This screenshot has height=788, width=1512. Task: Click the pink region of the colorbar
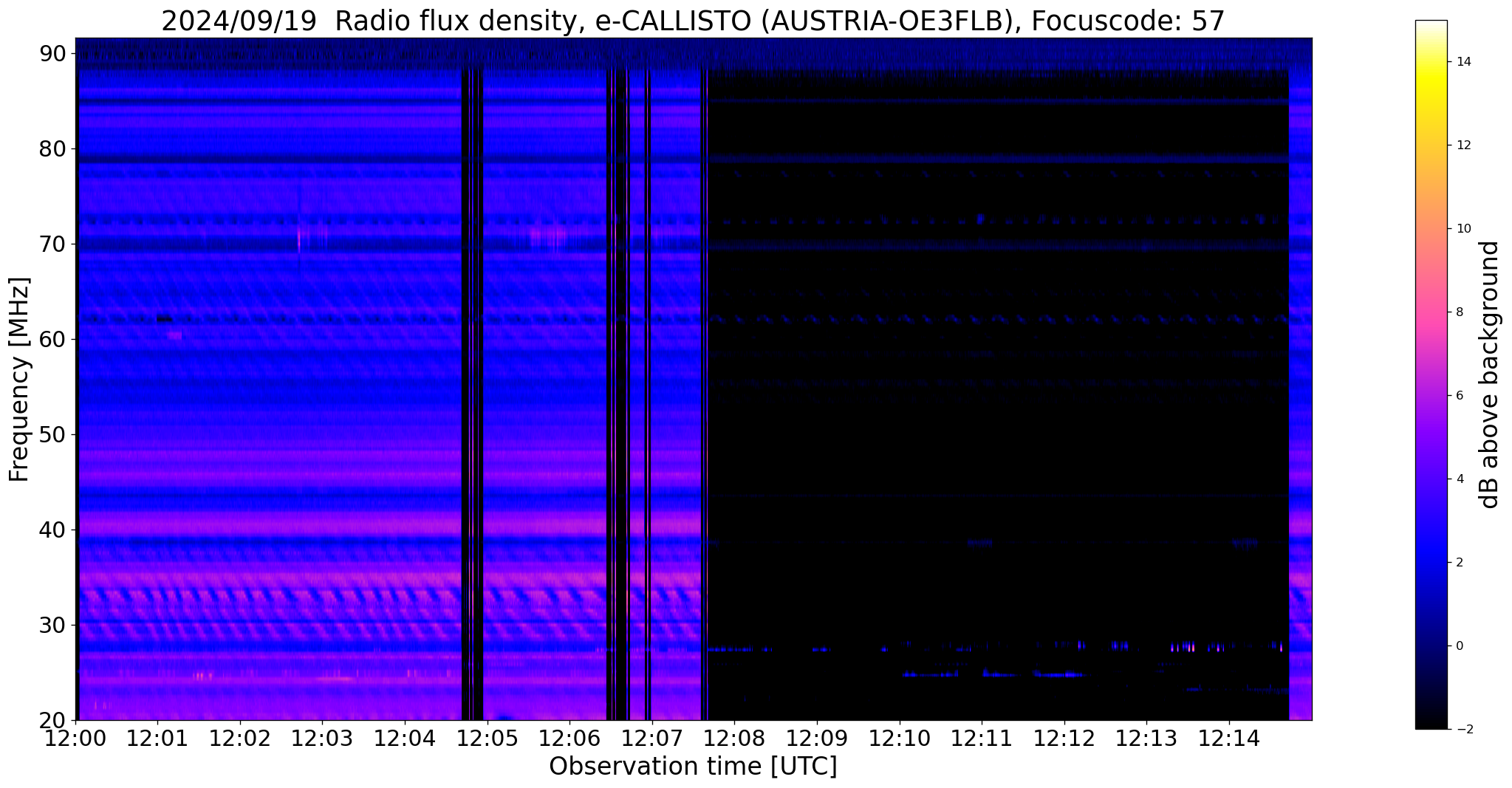pyautogui.click(x=1431, y=318)
